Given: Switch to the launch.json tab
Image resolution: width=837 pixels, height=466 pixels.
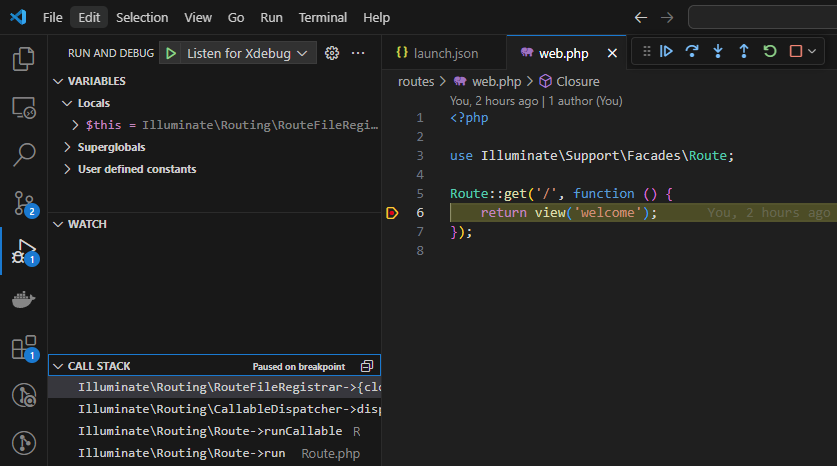Looking at the screenshot, I should pyautogui.click(x=440, y=53).
